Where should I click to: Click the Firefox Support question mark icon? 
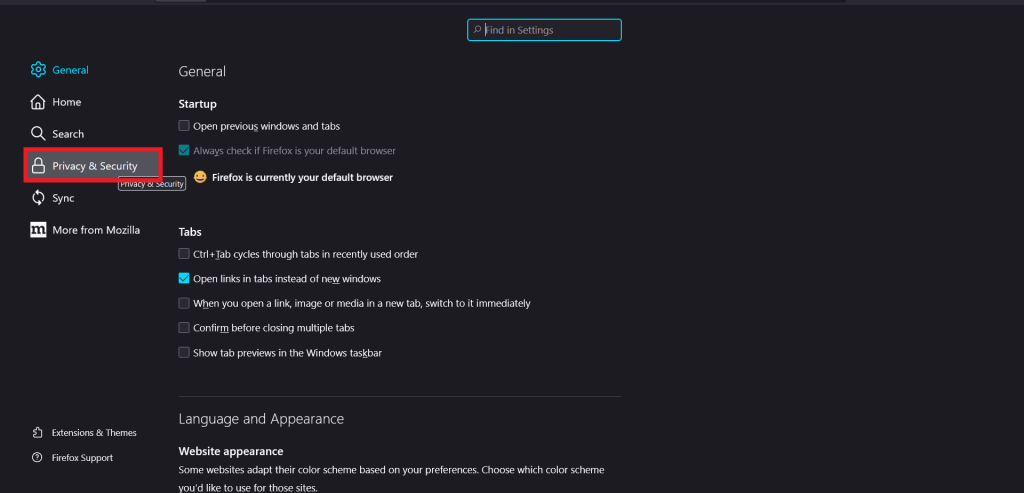(x=37, y=458)
